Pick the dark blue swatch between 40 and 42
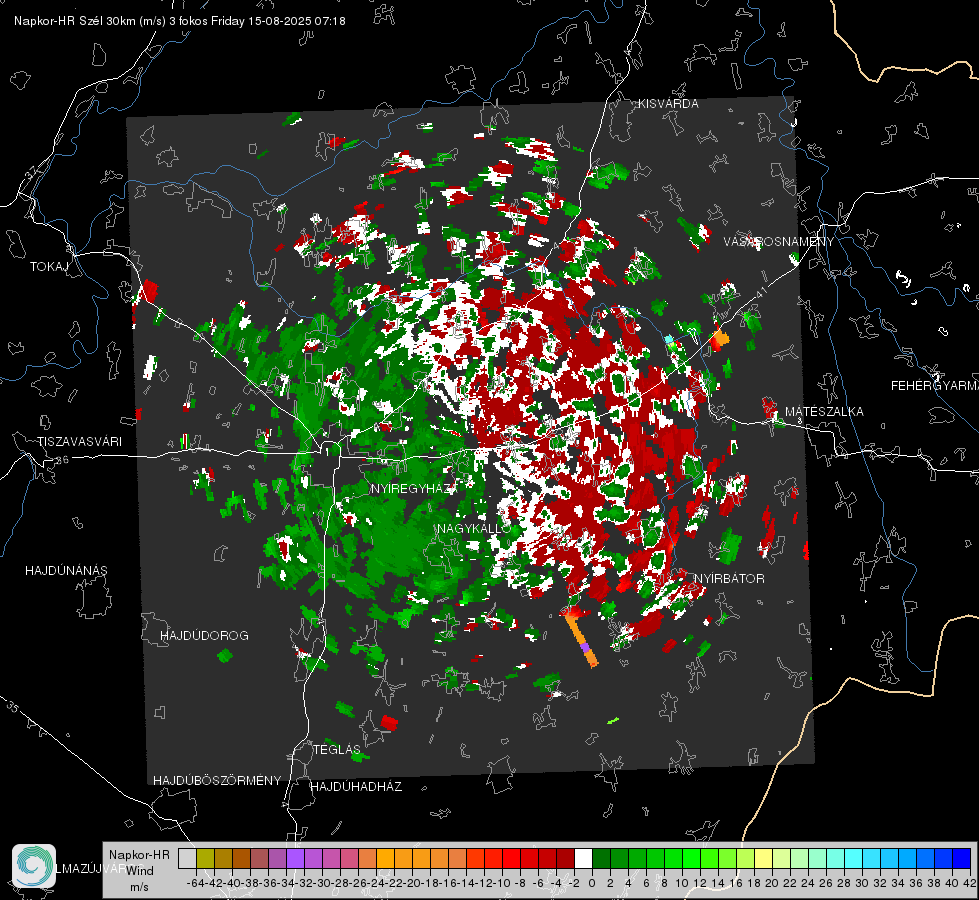The height and width of the screenshot is (900, 979). [961, 859]
